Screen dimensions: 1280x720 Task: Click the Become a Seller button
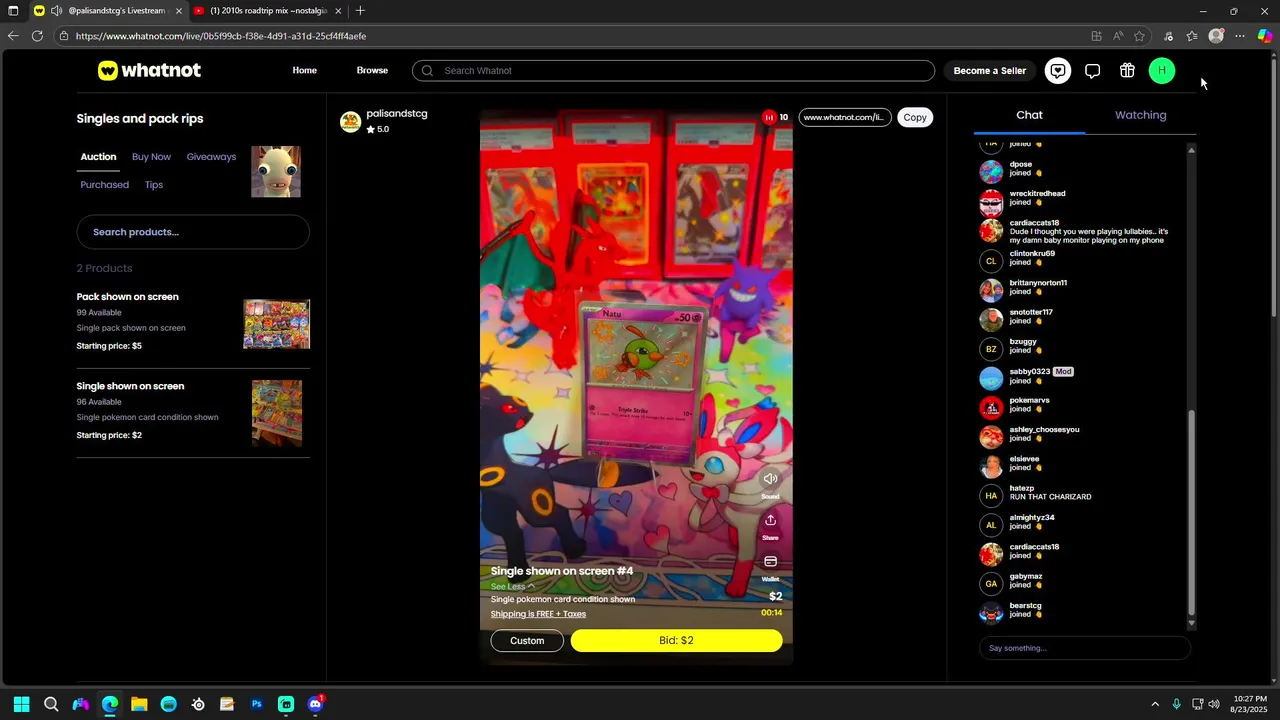pyautogui.click(x=989, y=71)
